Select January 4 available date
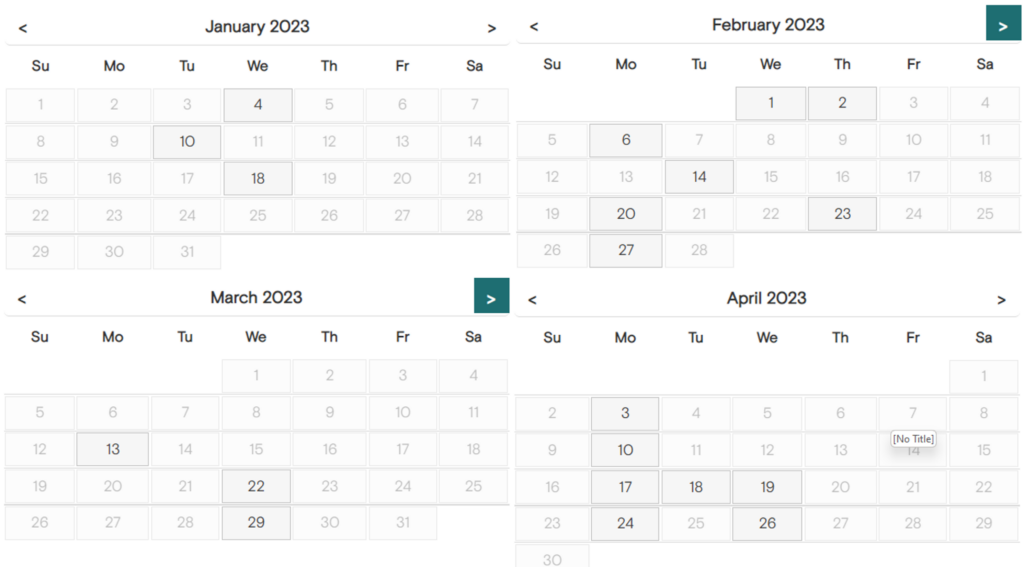The image size is (1024, 567). 258,105
